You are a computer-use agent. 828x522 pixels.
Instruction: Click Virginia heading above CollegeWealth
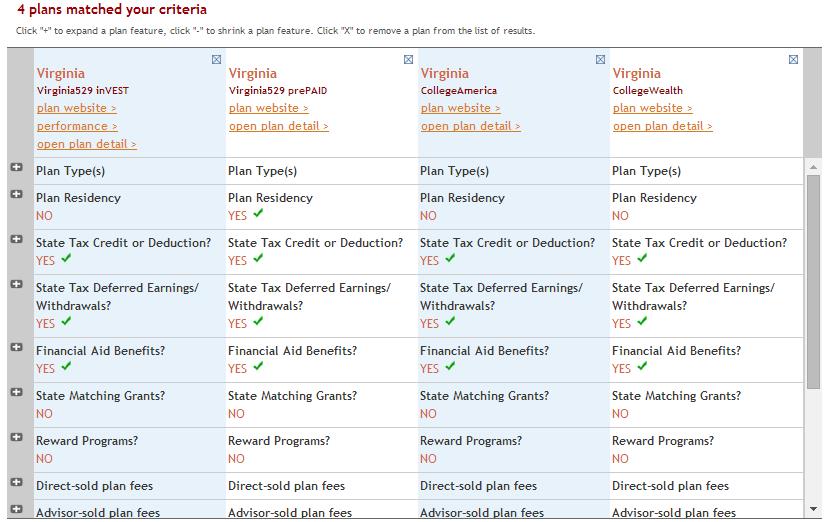[x=636, y=73]
